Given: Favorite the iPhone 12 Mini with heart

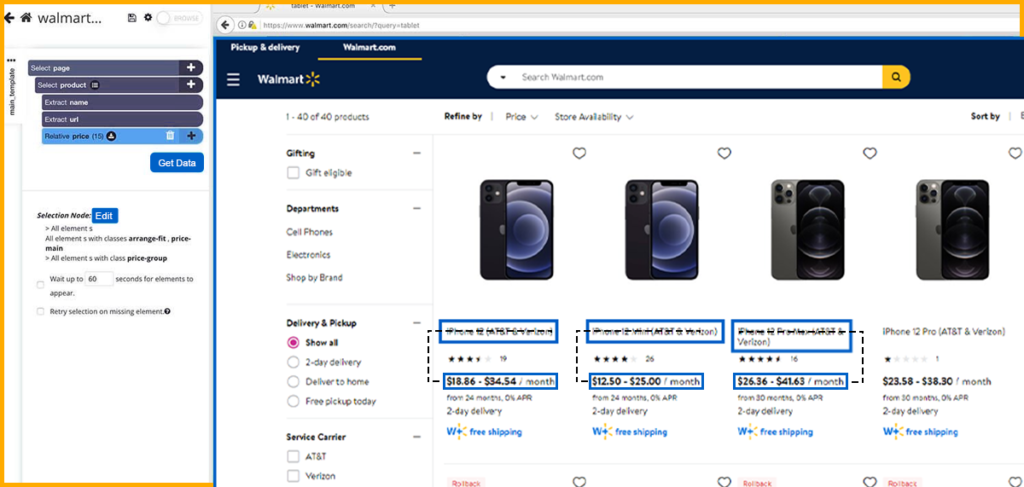Looking at the screenshot, I should [724, 153].
